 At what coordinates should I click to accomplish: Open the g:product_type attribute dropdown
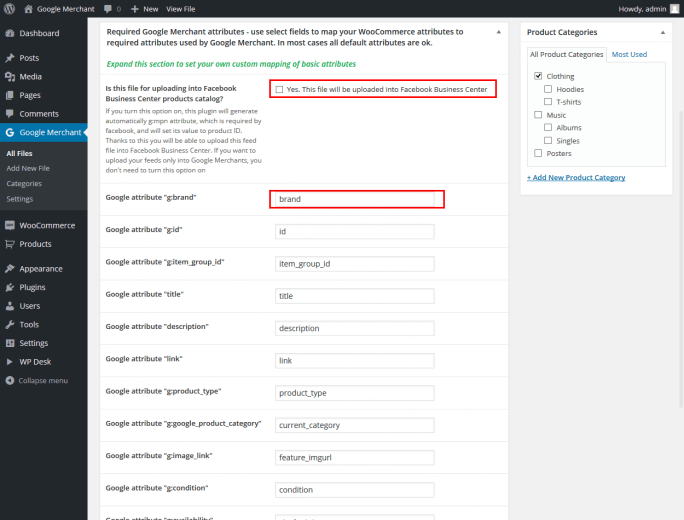(x=355, y=393)
